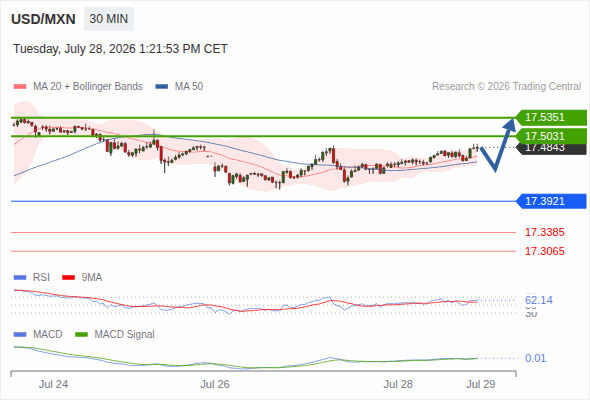The width and height of the screenshot is (590, 400).
Task: Select the 17.5031 green resistance label
Action: click(551, 136)
